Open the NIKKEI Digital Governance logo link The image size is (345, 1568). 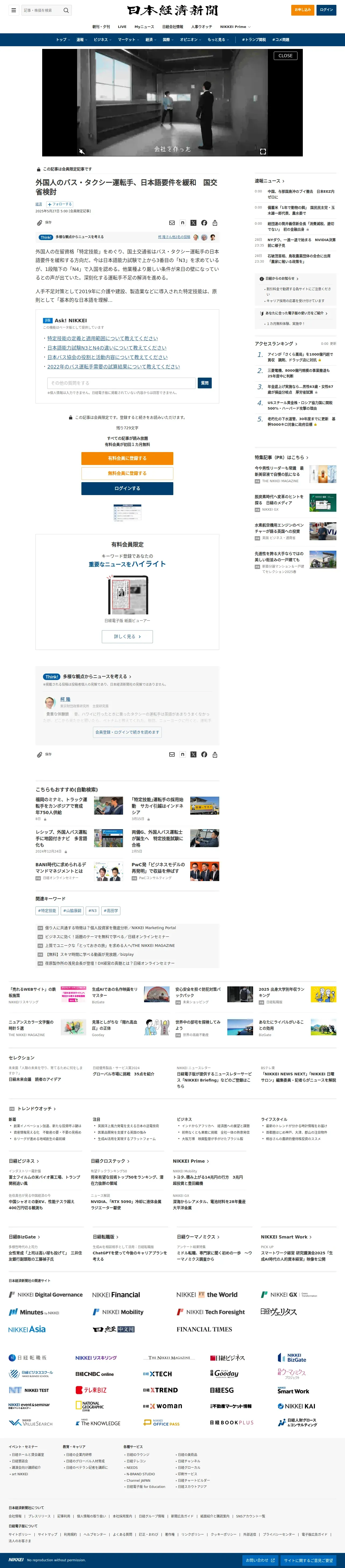46,1295
